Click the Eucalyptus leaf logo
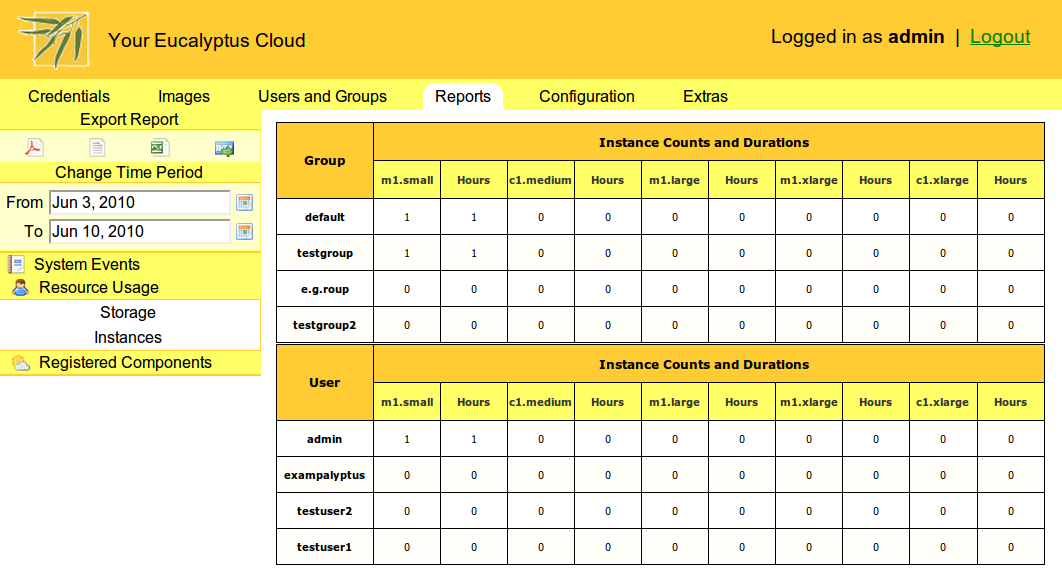 [54, 39]
